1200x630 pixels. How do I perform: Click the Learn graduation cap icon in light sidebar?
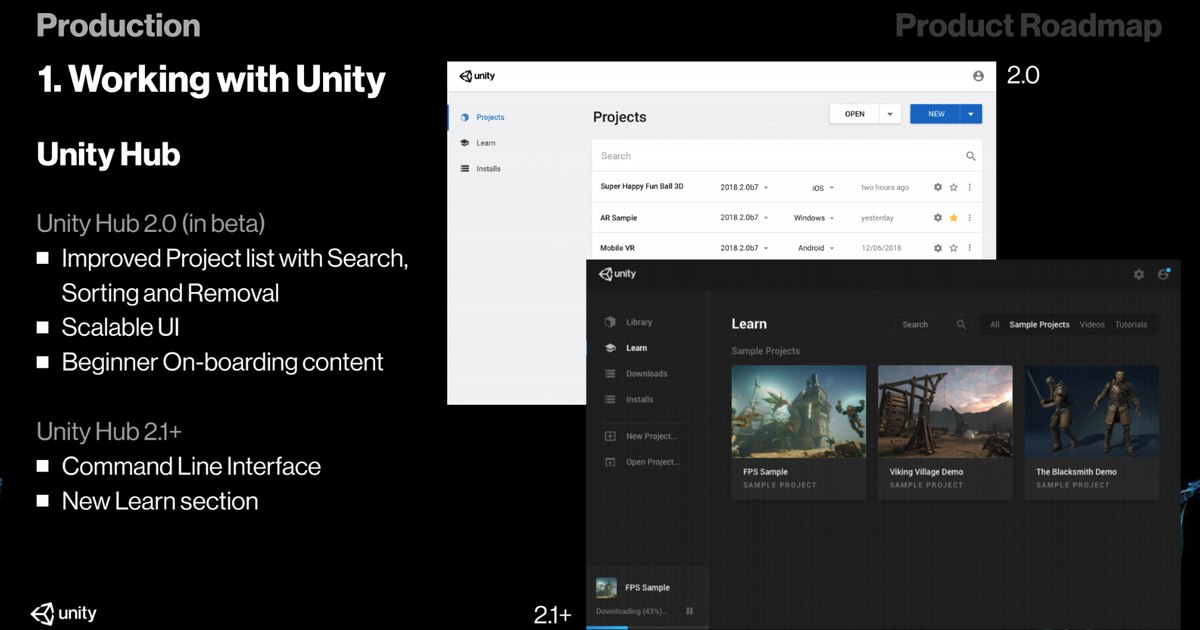pyautogui.click(x=464, y=143)
